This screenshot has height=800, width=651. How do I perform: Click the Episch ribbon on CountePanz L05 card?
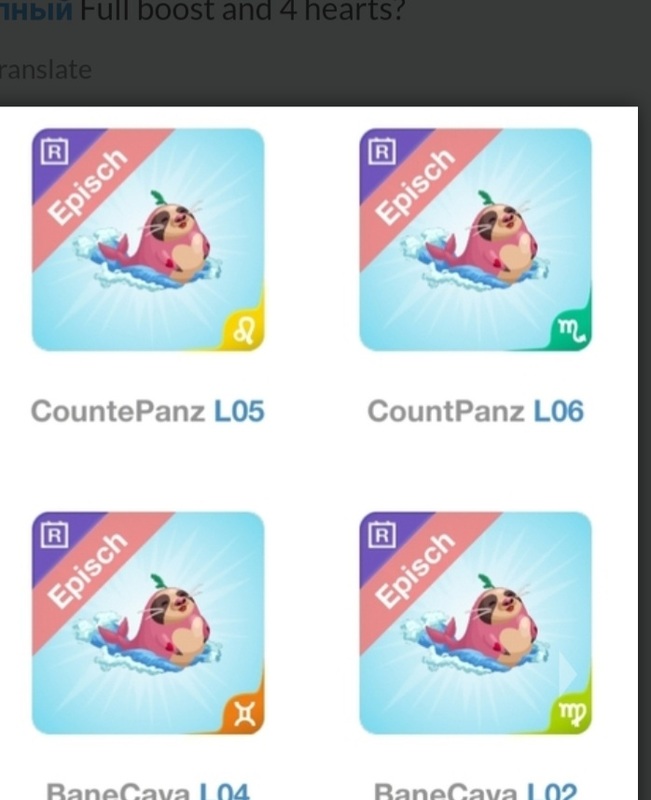(88, 186)
